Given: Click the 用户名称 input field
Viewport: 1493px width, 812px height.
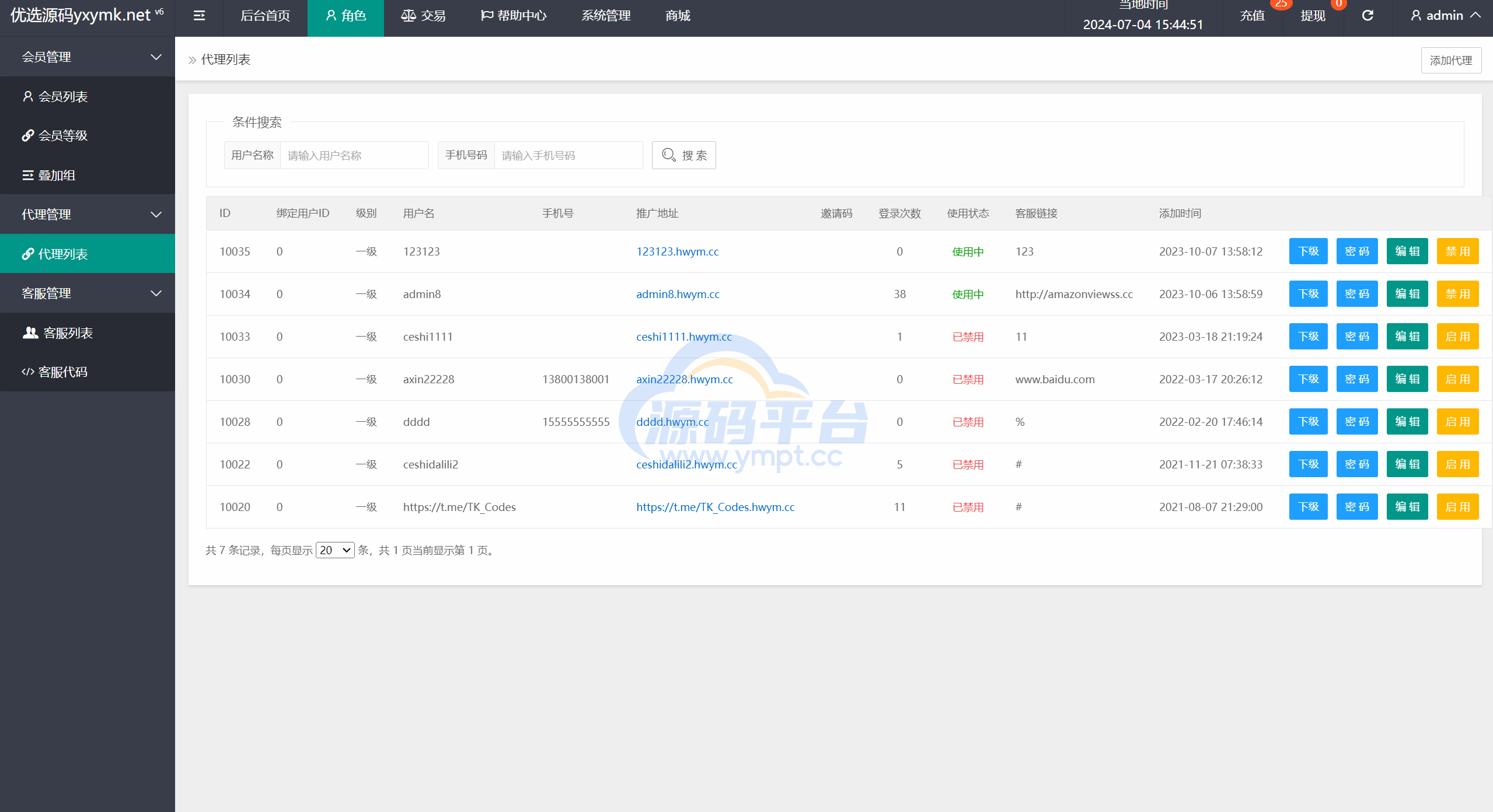Looking at the screenshot, I should click(x=354, y=155).
